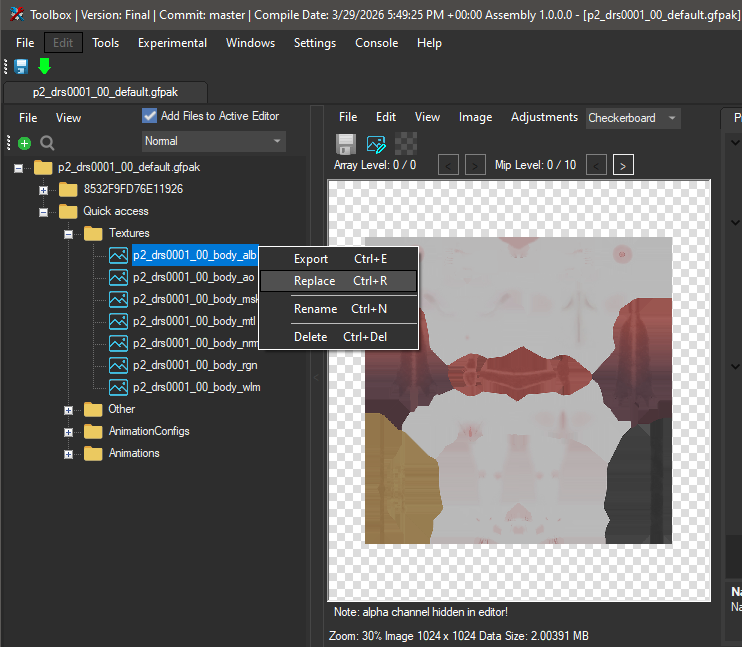
Task: Click the Other folder icon
Action: click(x=93, y=409)
